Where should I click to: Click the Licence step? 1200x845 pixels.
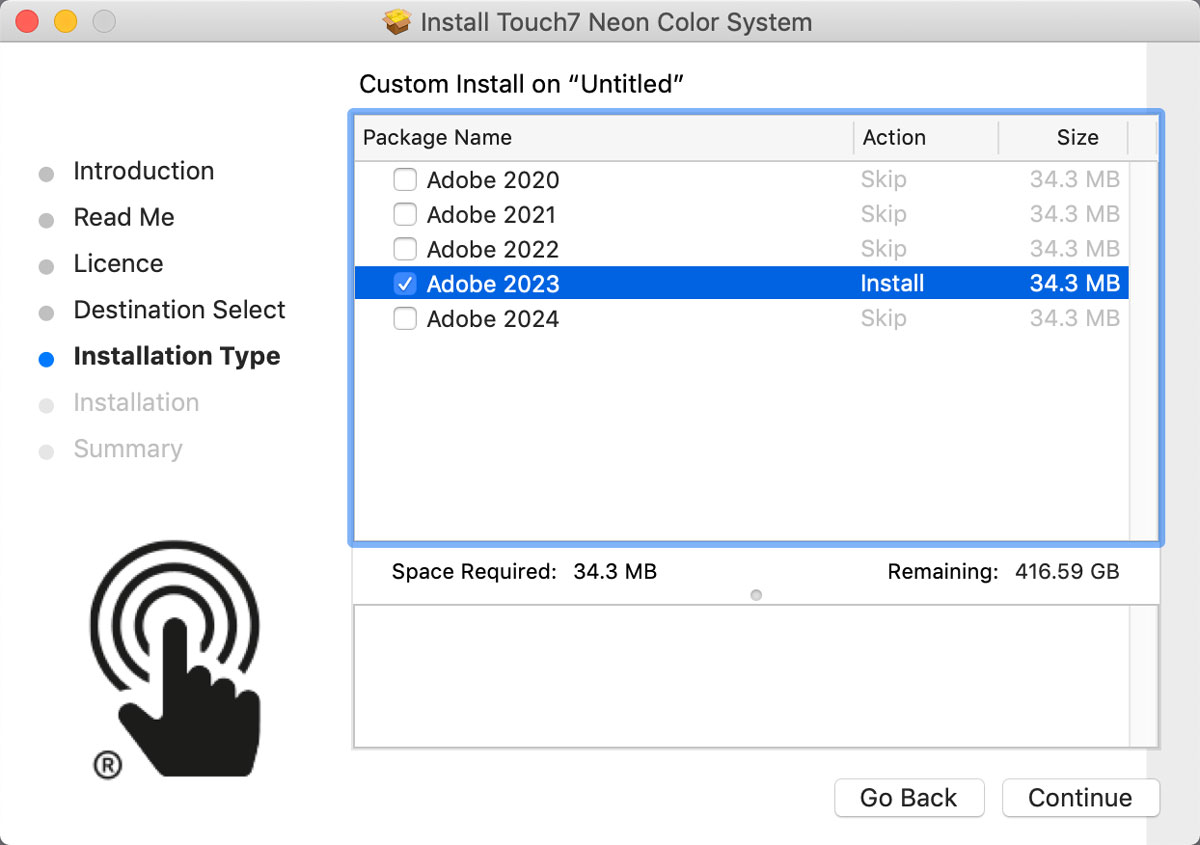[118, 264]
